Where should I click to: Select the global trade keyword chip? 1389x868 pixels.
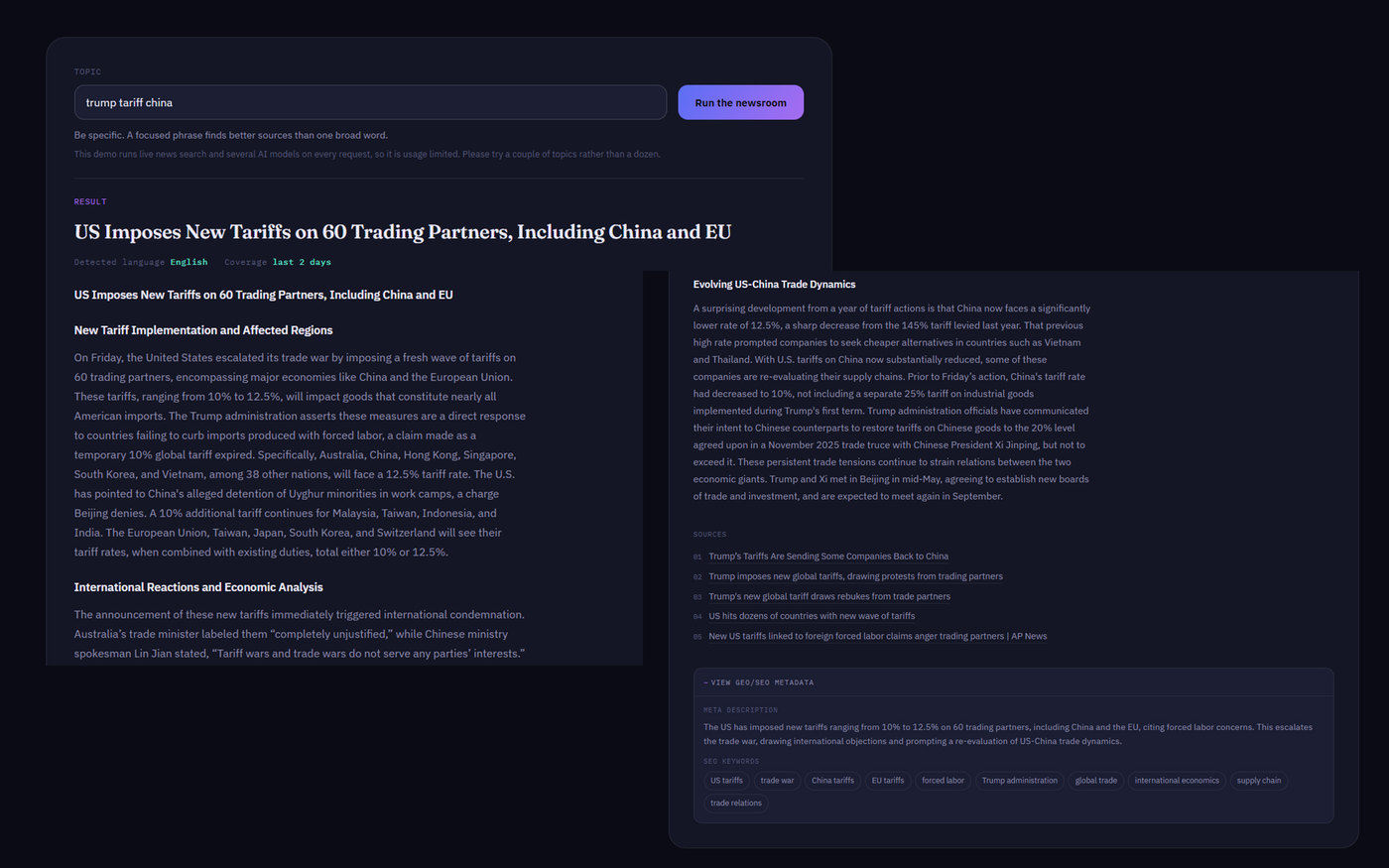point(1096,781)
